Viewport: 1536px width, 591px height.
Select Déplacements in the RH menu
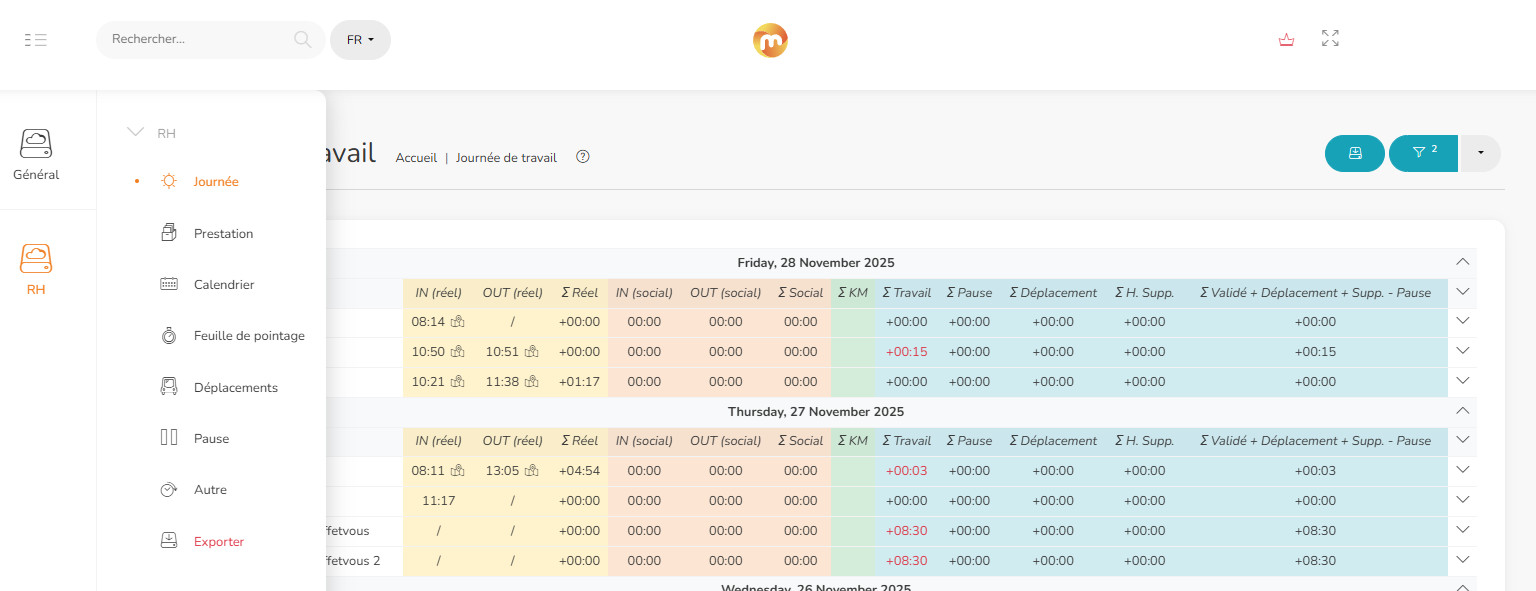click(x=235, y=387)
